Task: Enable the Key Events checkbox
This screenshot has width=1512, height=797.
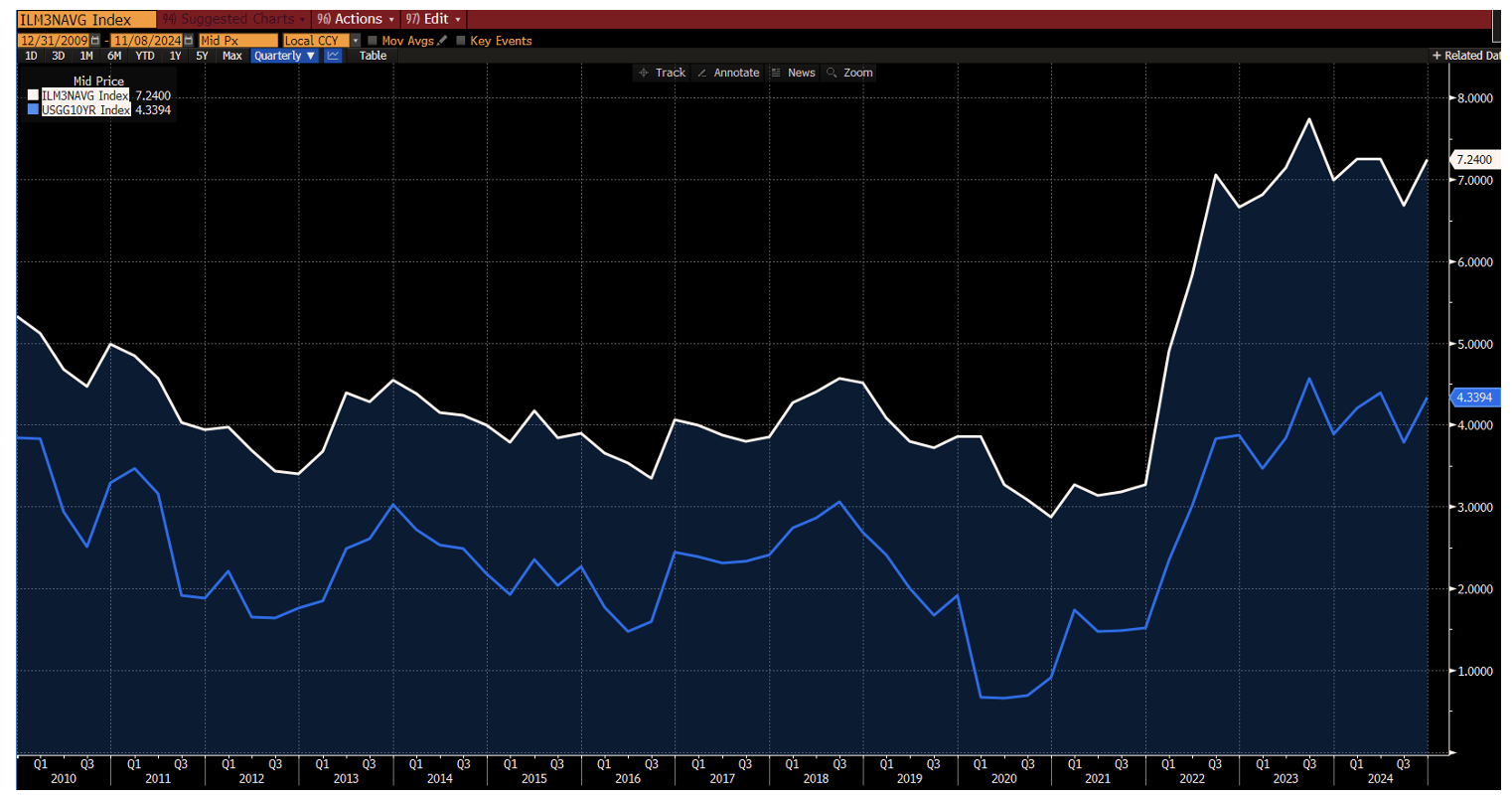Action: tap(461, 41)
